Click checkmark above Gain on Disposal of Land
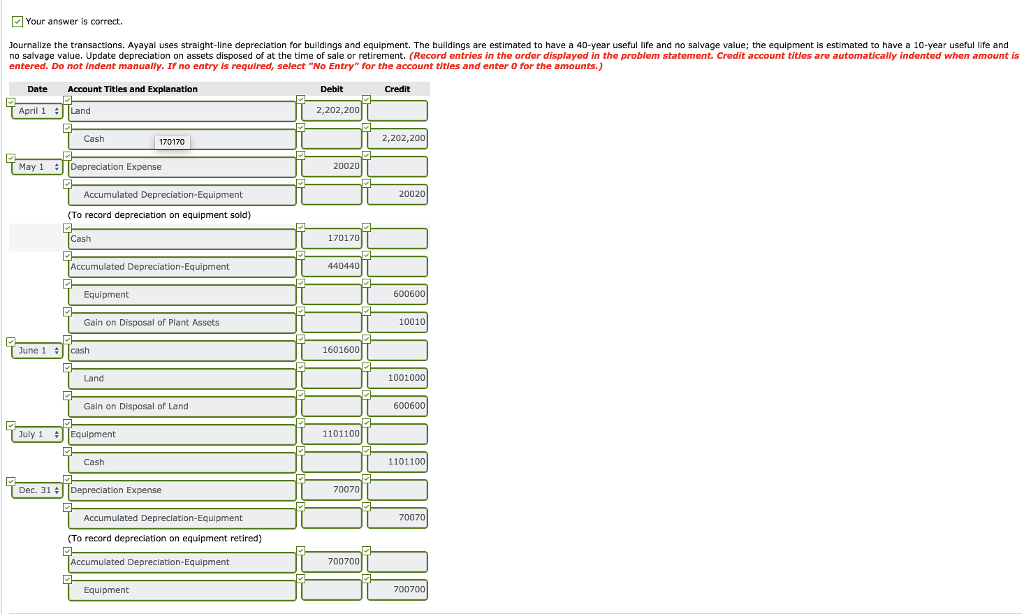Viewport: 1024px width, 614px height. coord(68,395)
